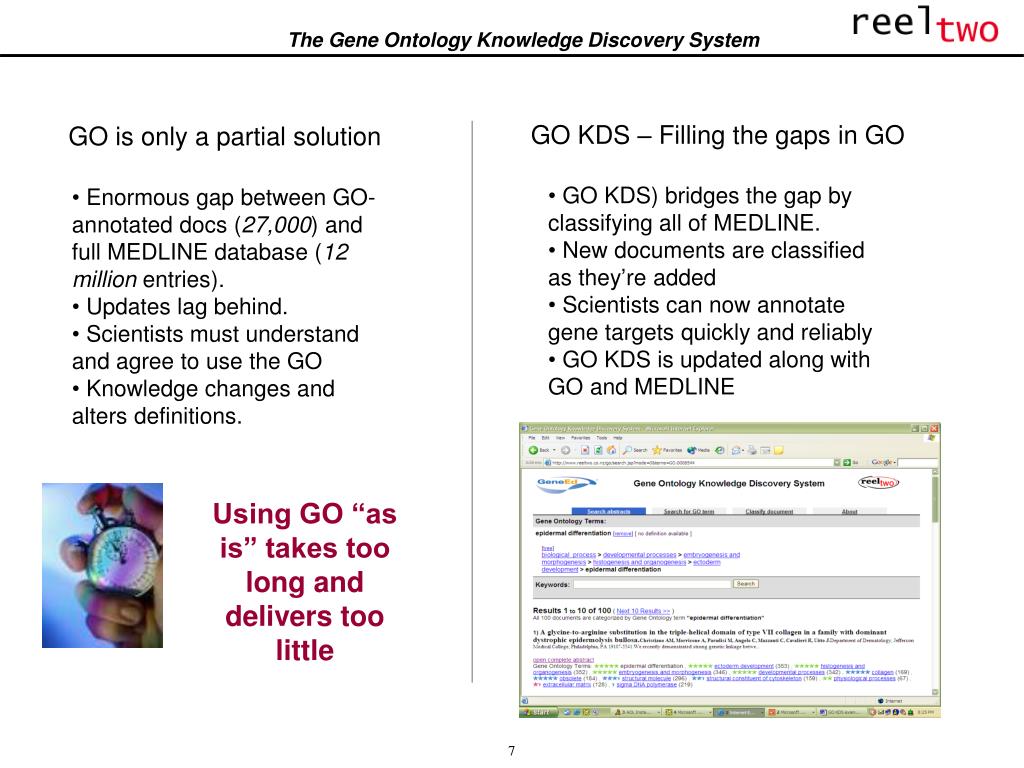
Task: Open the Tools menu in Internet Explorer
Action: 601,438
